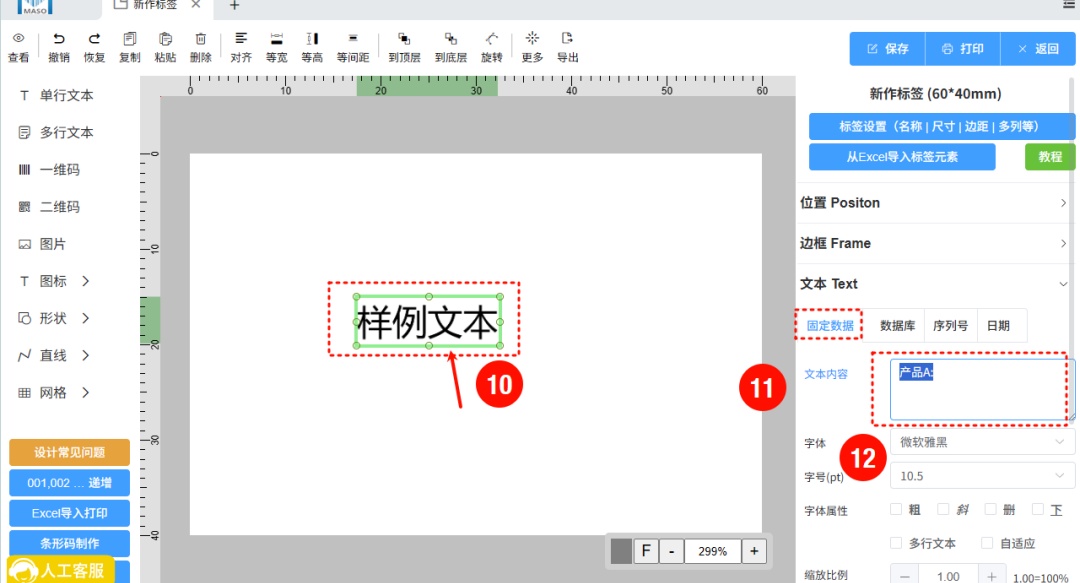1080x583 pixels.
Task: Select the 图标 icon element tool
Action: pos(42,281)
